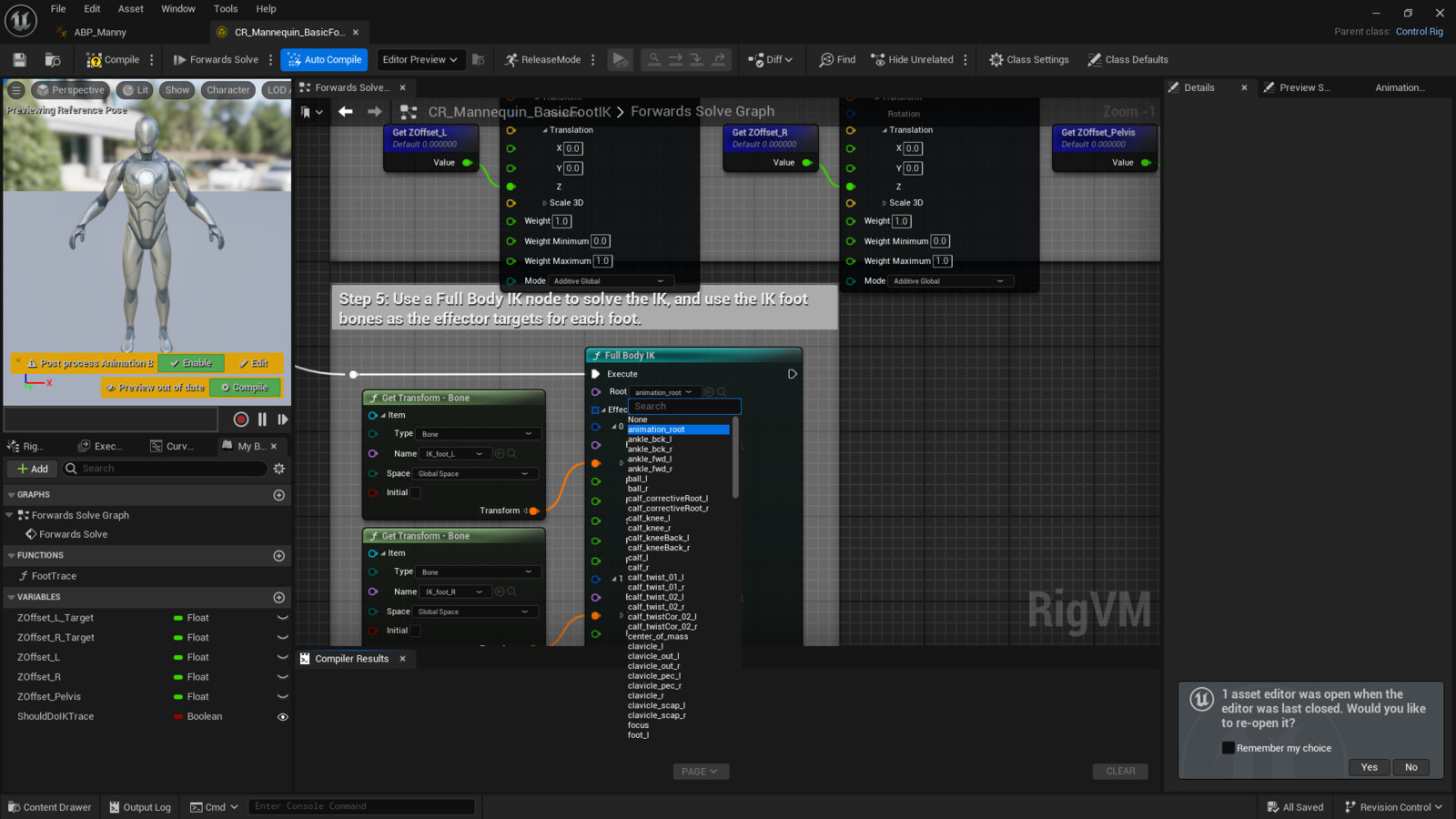Toggle the Auto Compile button
Screen dimensions: 1456x819
pos(324,60)
